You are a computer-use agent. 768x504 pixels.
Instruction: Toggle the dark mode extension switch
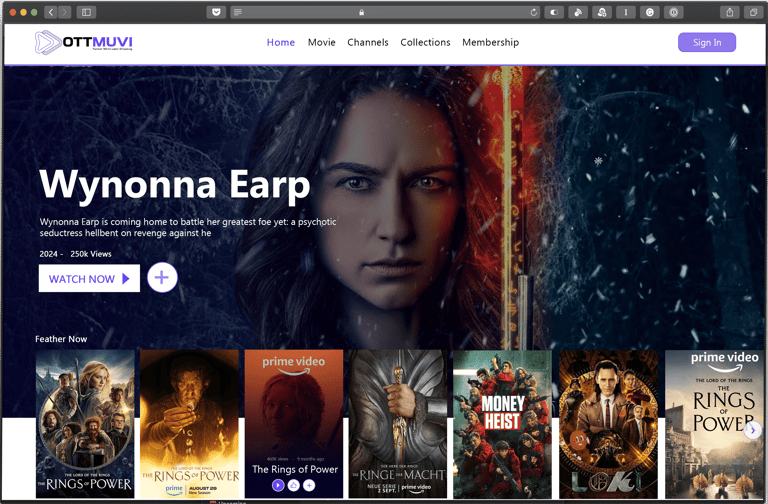point(554,12)
